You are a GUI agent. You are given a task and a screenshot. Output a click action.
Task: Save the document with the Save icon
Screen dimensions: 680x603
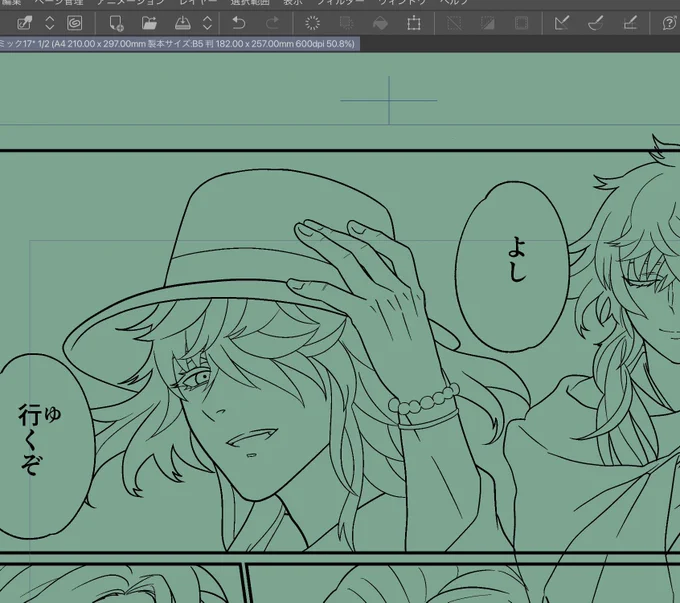point(183,23)
